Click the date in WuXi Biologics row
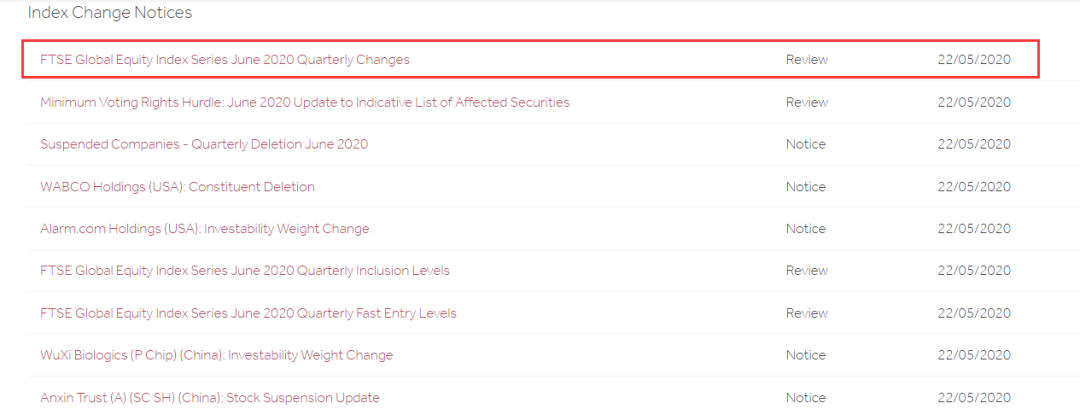Screen dimensions: 1080x415 (x=974, y=355)
